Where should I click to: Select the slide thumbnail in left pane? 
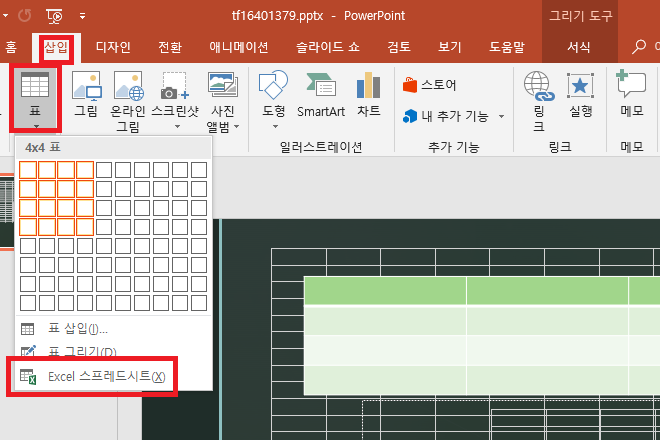tap(7, 211)
